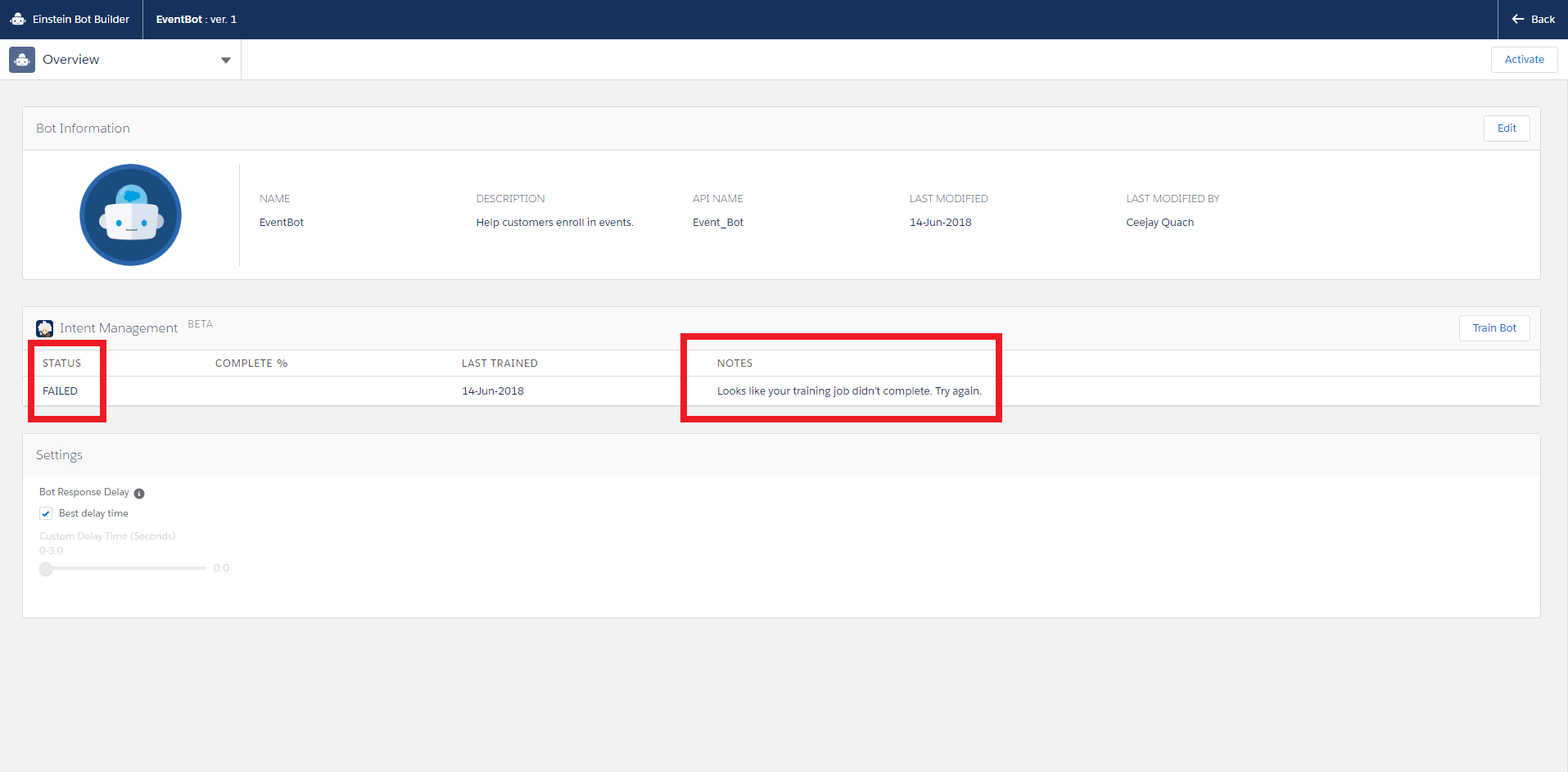Click the Custom Delay Time slider handle
The width and height of the screenshot is (1568, 772).
[46, 568]
